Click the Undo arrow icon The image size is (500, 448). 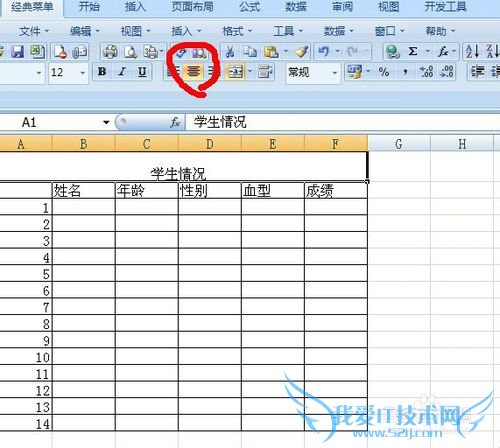tap(324, 52)
